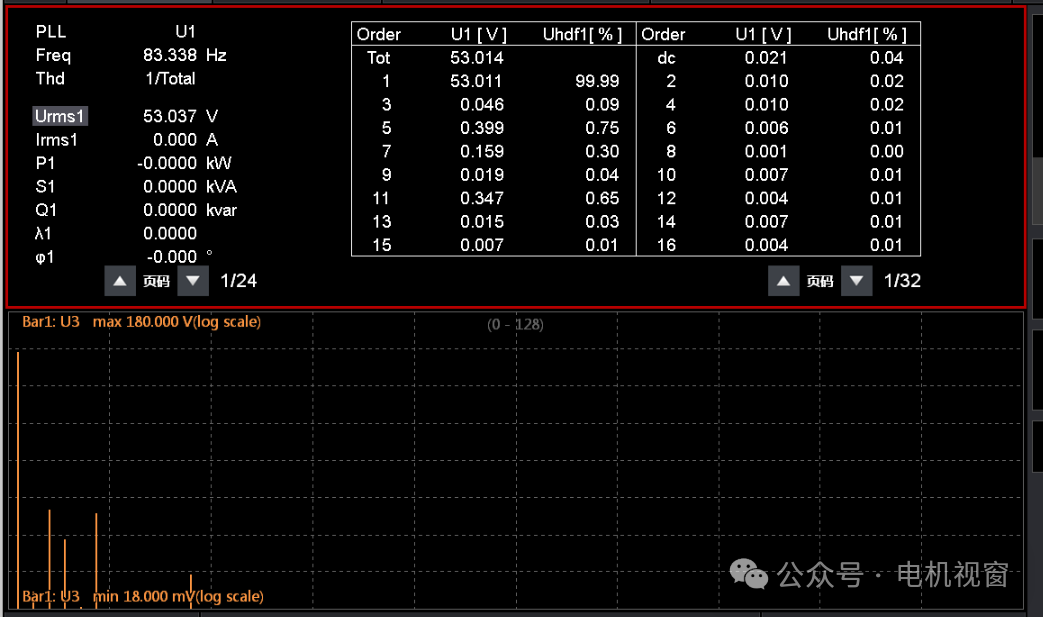Click the order 3 voltage 0.046
The image size is (1043, 617).
(482, 104)
